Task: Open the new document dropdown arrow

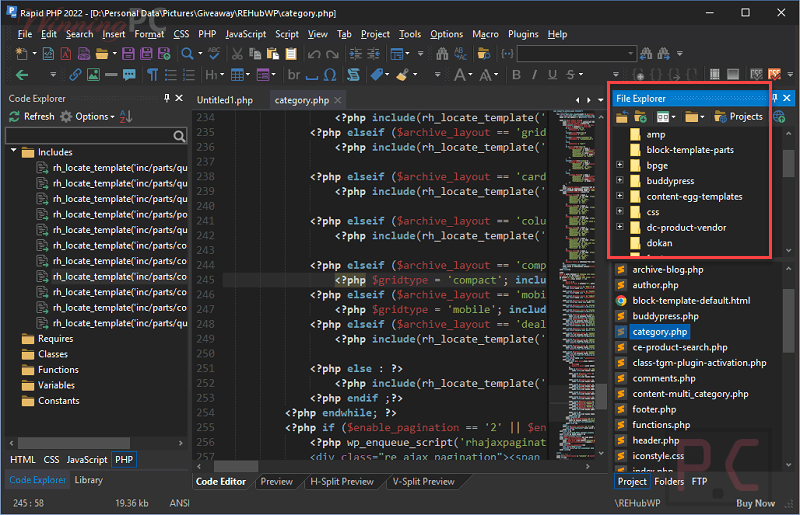Action: click(x=35, y=54)
